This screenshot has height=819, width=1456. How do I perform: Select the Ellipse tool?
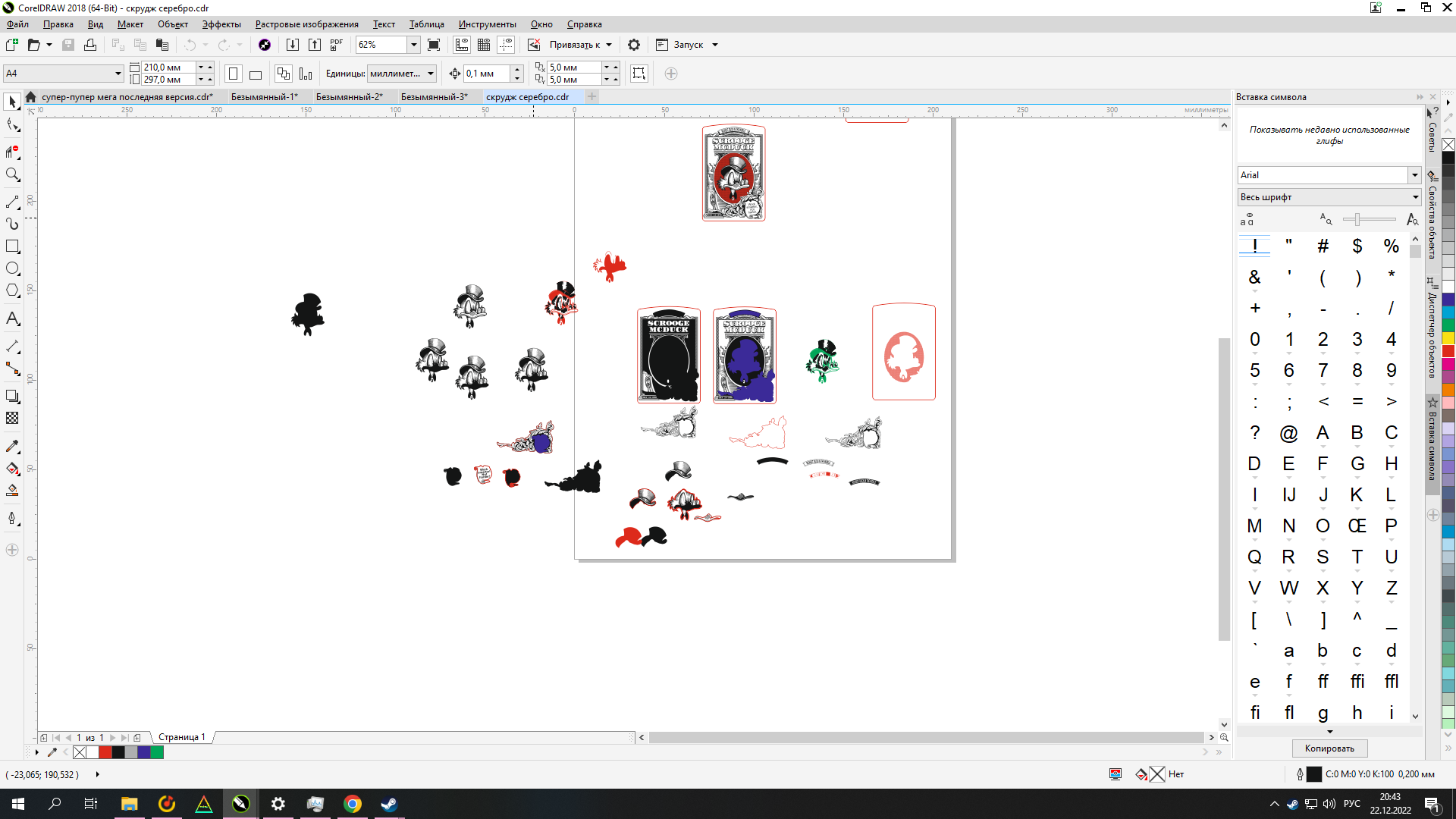point(12,268)
